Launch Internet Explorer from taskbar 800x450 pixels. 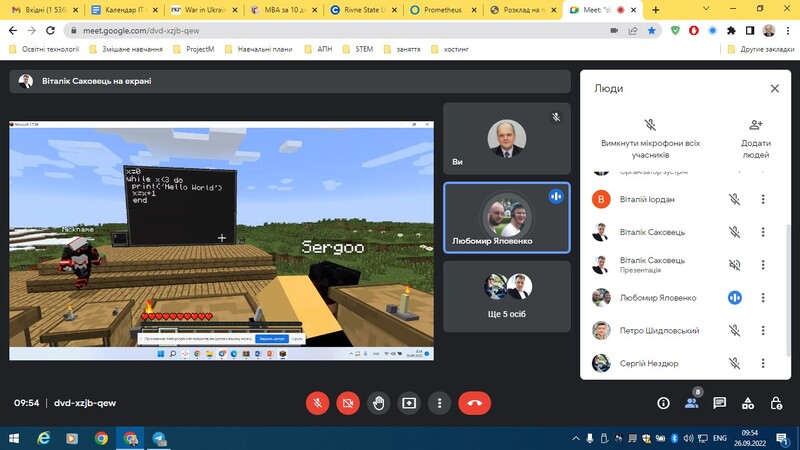click(44, 438)
